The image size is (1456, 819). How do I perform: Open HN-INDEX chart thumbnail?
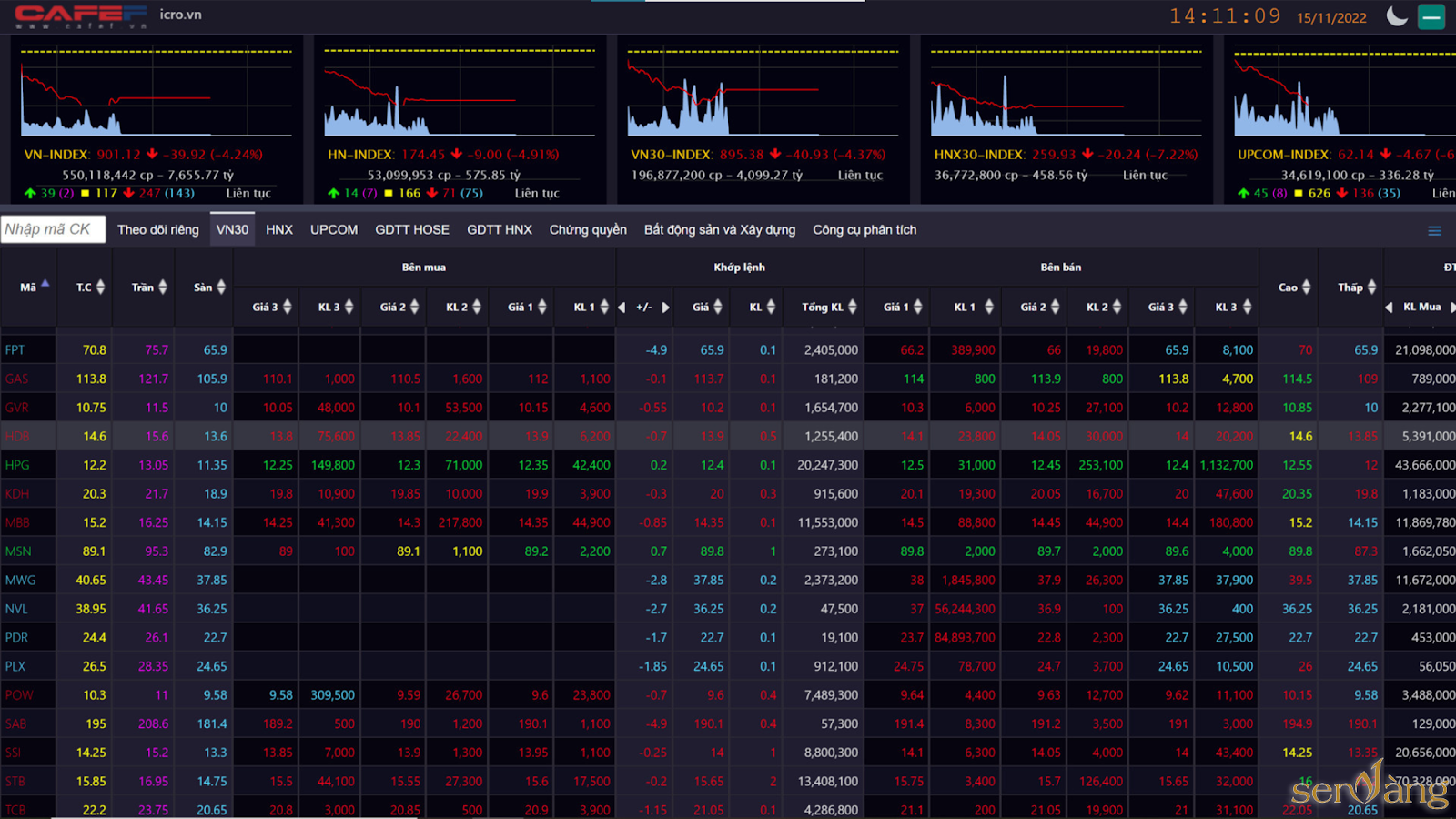[x=460, y=91]
